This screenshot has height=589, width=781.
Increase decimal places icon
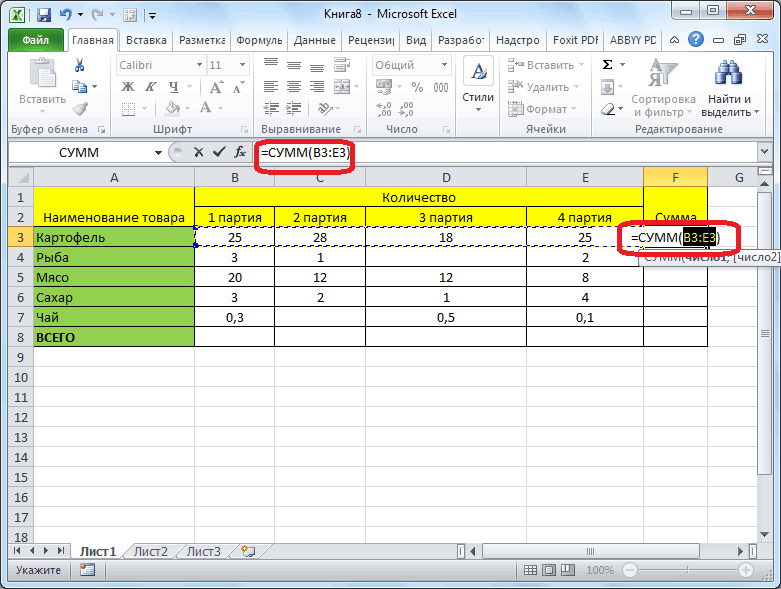tap(384, 109)
